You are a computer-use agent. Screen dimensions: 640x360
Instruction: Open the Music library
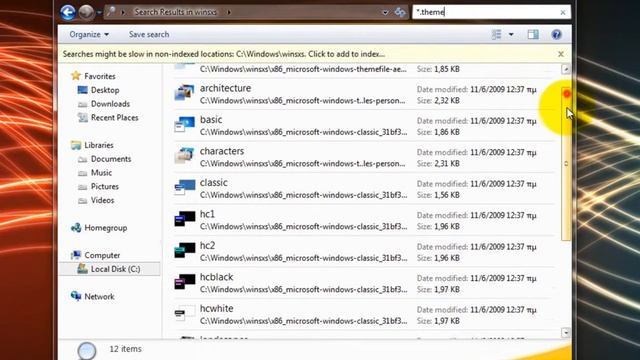tap(101, 173)
